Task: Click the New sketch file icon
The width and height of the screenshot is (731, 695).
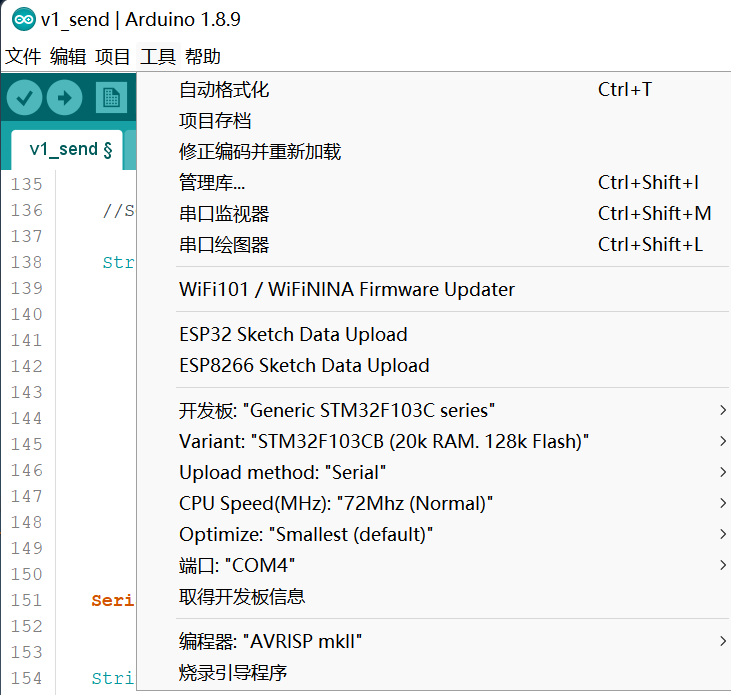Action: coord(111,97)
